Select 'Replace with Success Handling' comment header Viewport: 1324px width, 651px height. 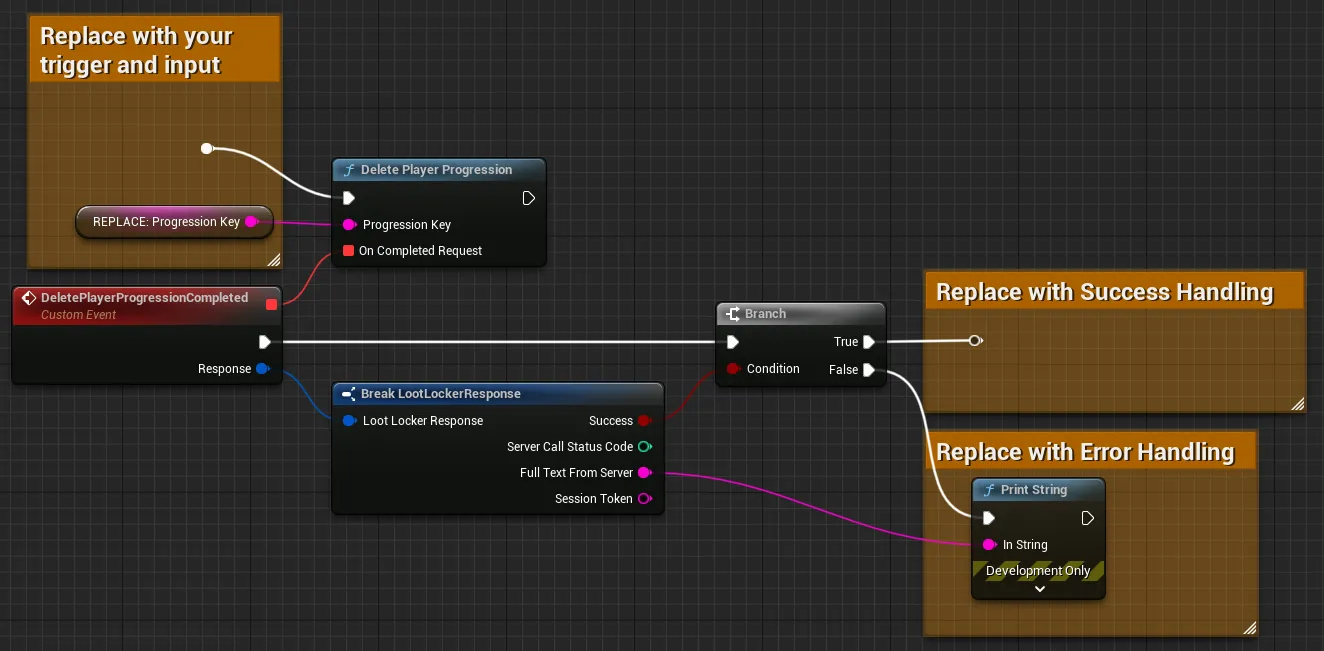(1114, 291)
